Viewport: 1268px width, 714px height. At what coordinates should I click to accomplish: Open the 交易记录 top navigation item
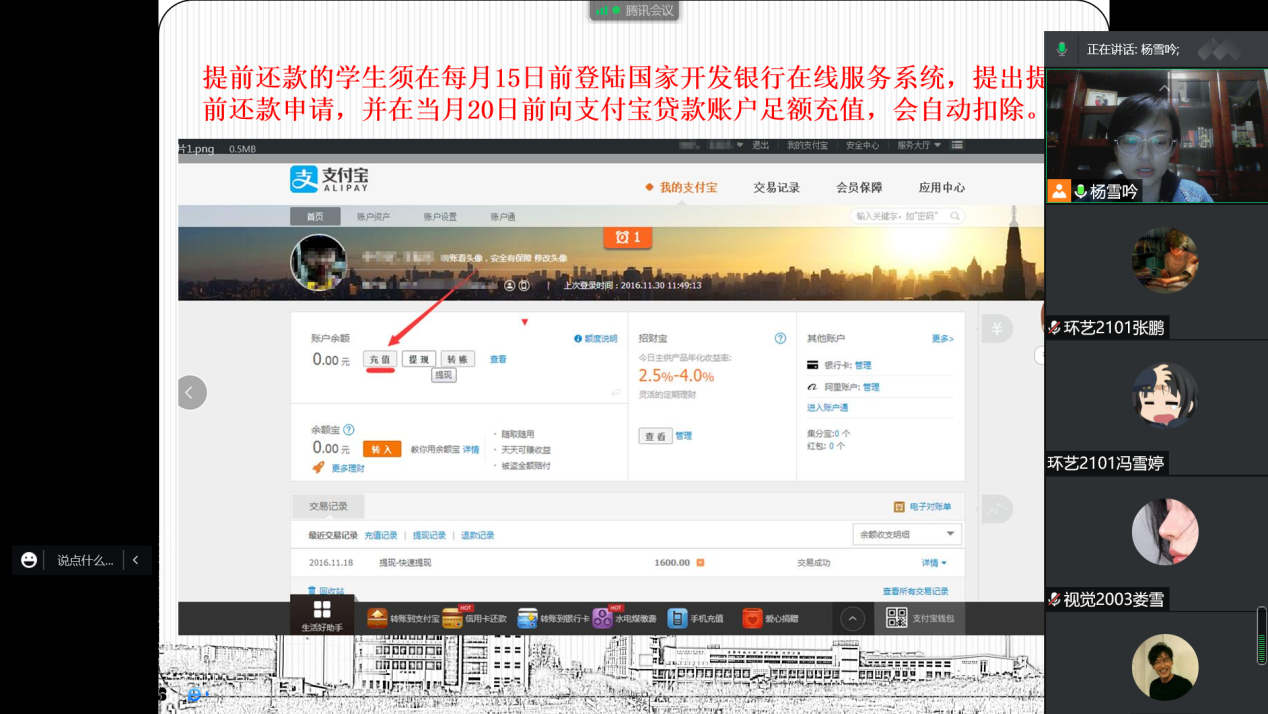coord(776,187)
